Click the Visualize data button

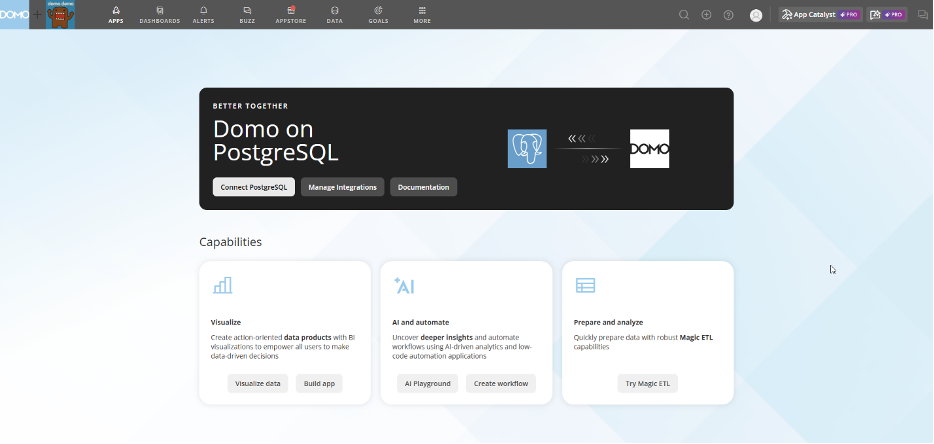coord(258,383)
